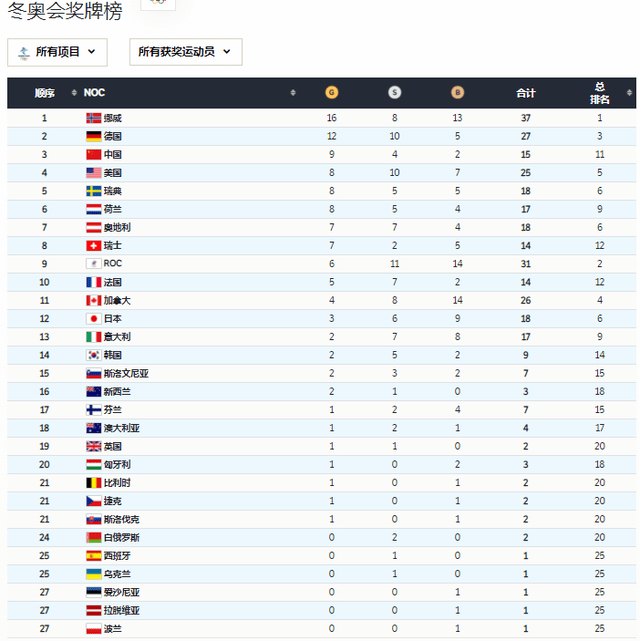This screenshot has width=640, height=641.
Task: Click the New Zealand flag icon
Action: pos(94,392)
